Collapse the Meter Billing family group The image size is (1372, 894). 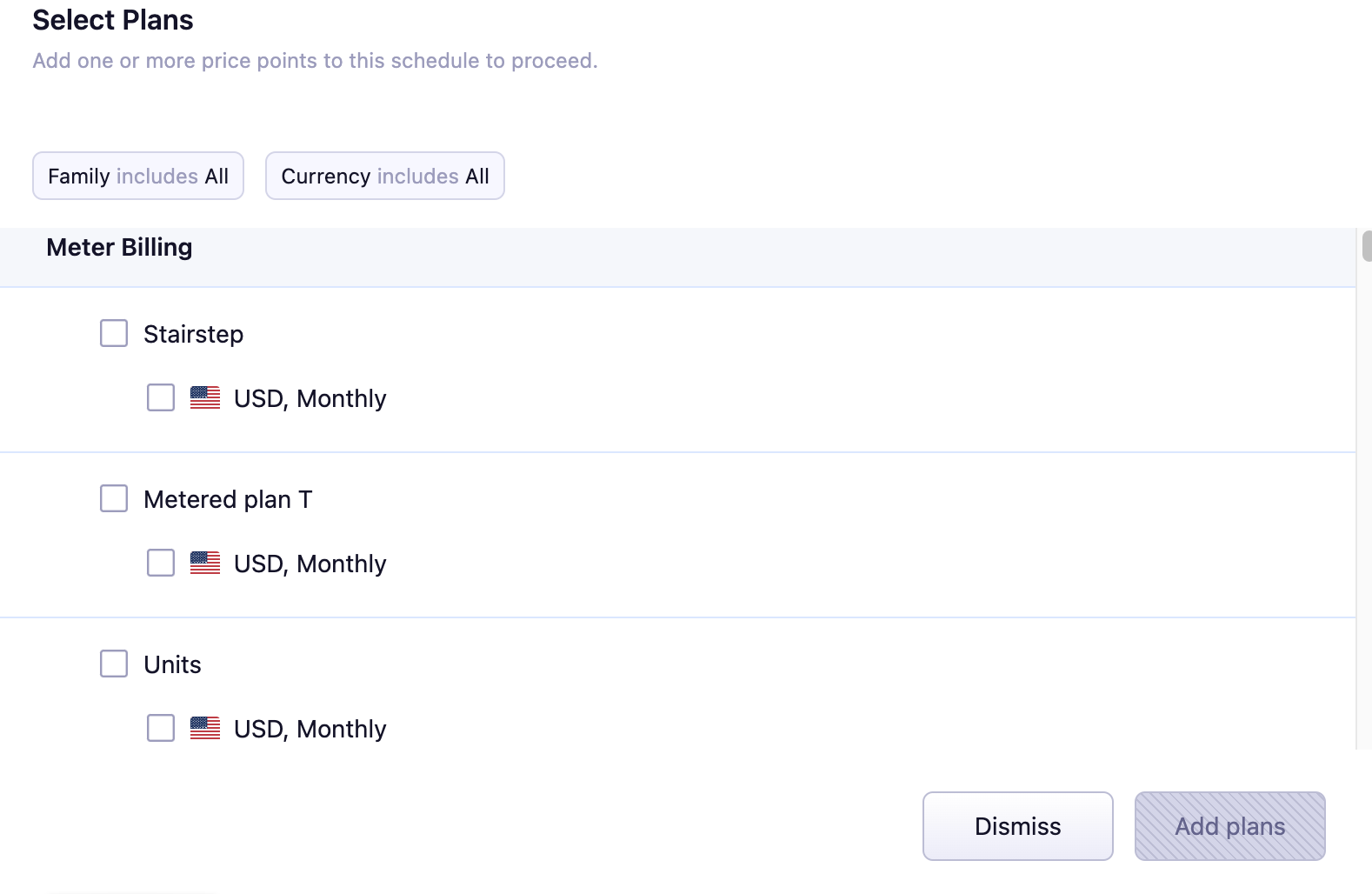click(x=119, y=248)
